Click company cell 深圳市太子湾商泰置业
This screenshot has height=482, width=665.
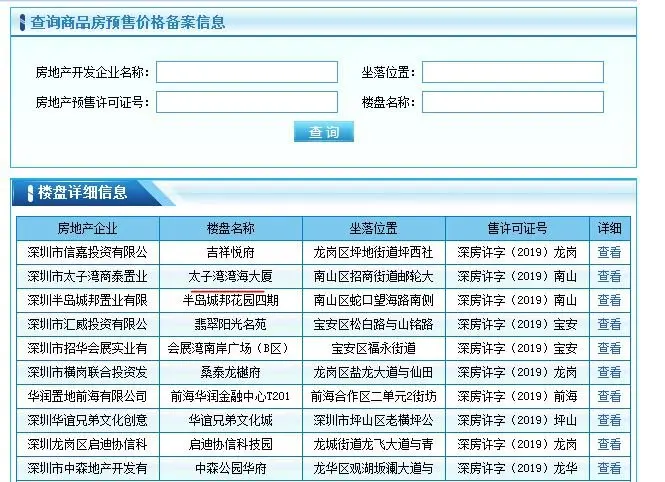88,276
